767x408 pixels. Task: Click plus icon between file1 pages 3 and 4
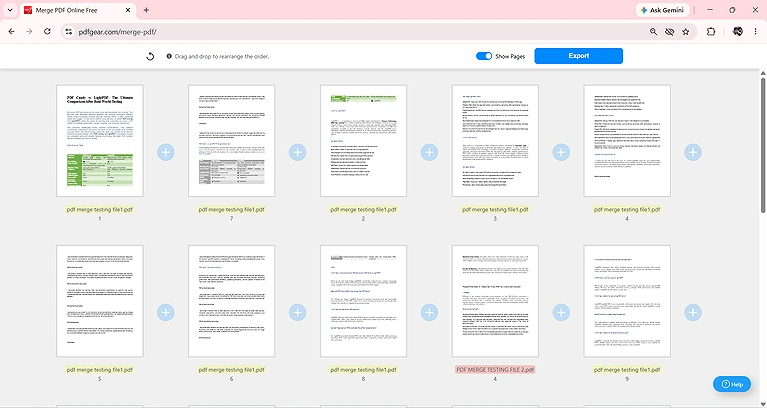pyautogui.click(x=561, y=152)
